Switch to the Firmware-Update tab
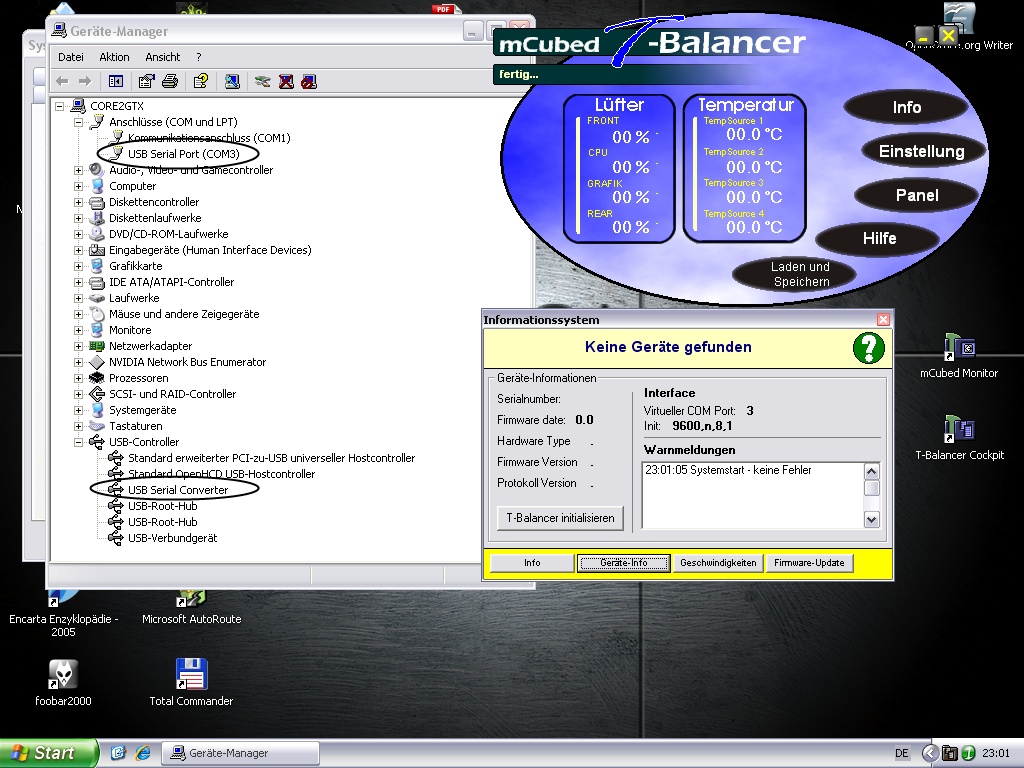1024x768 pixels. click(809, 563)
